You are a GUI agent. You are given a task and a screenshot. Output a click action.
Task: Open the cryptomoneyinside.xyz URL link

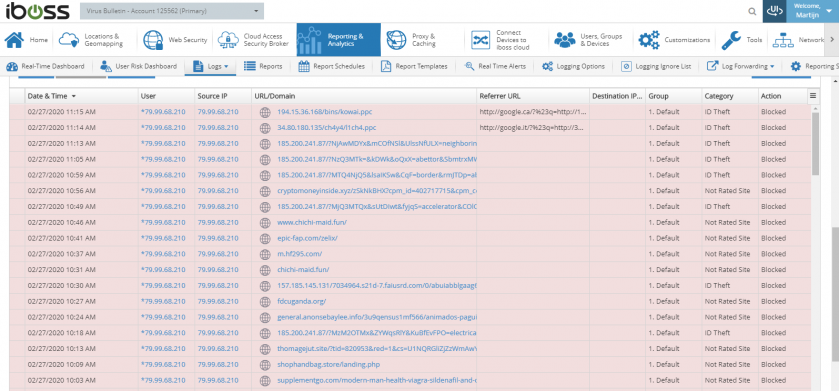[x=377, y=190]
